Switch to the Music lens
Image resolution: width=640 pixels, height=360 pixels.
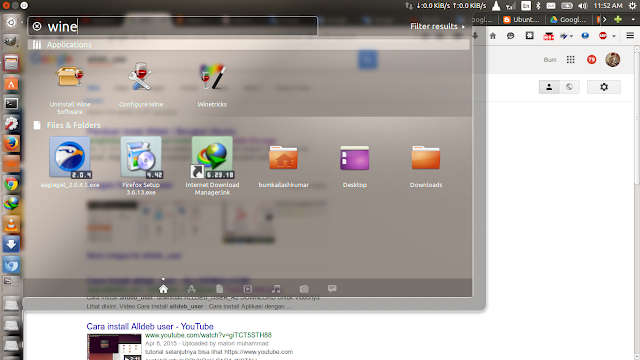(x=276, y=289)
